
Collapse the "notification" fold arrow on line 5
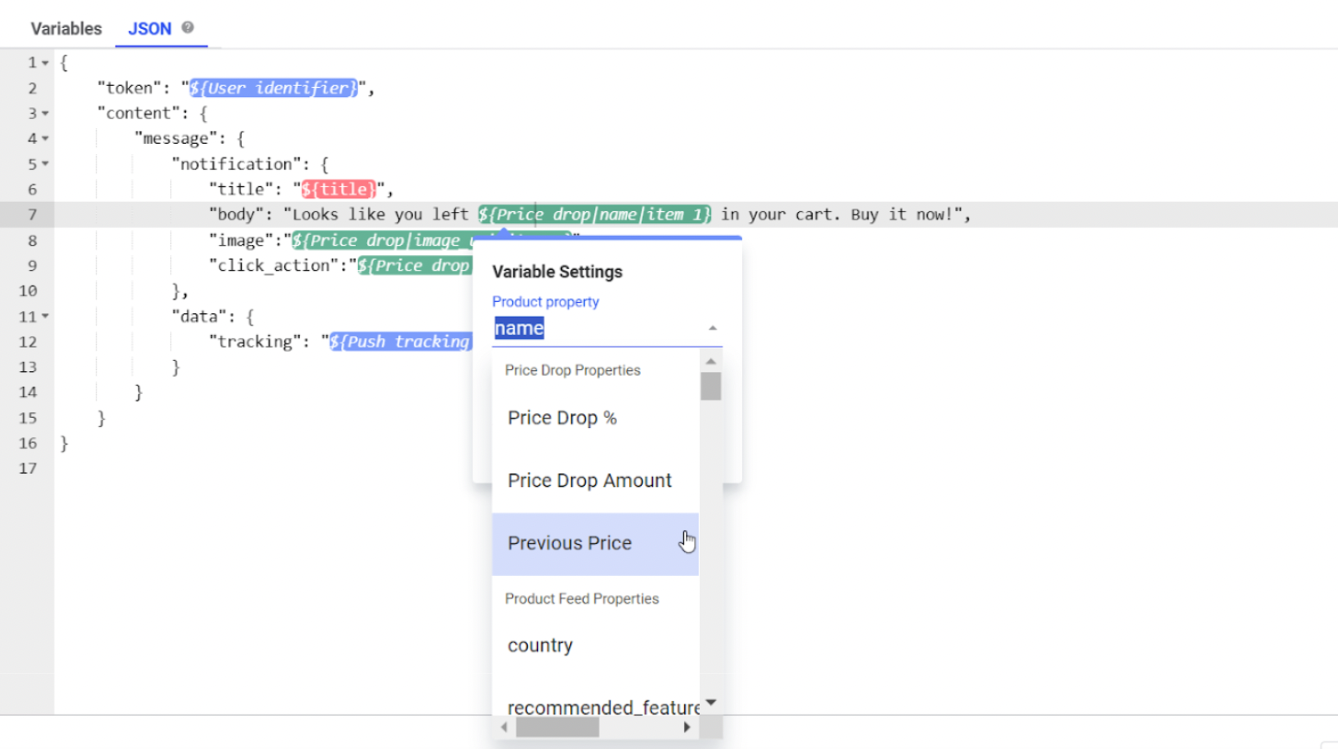click(x=45, y=164)
